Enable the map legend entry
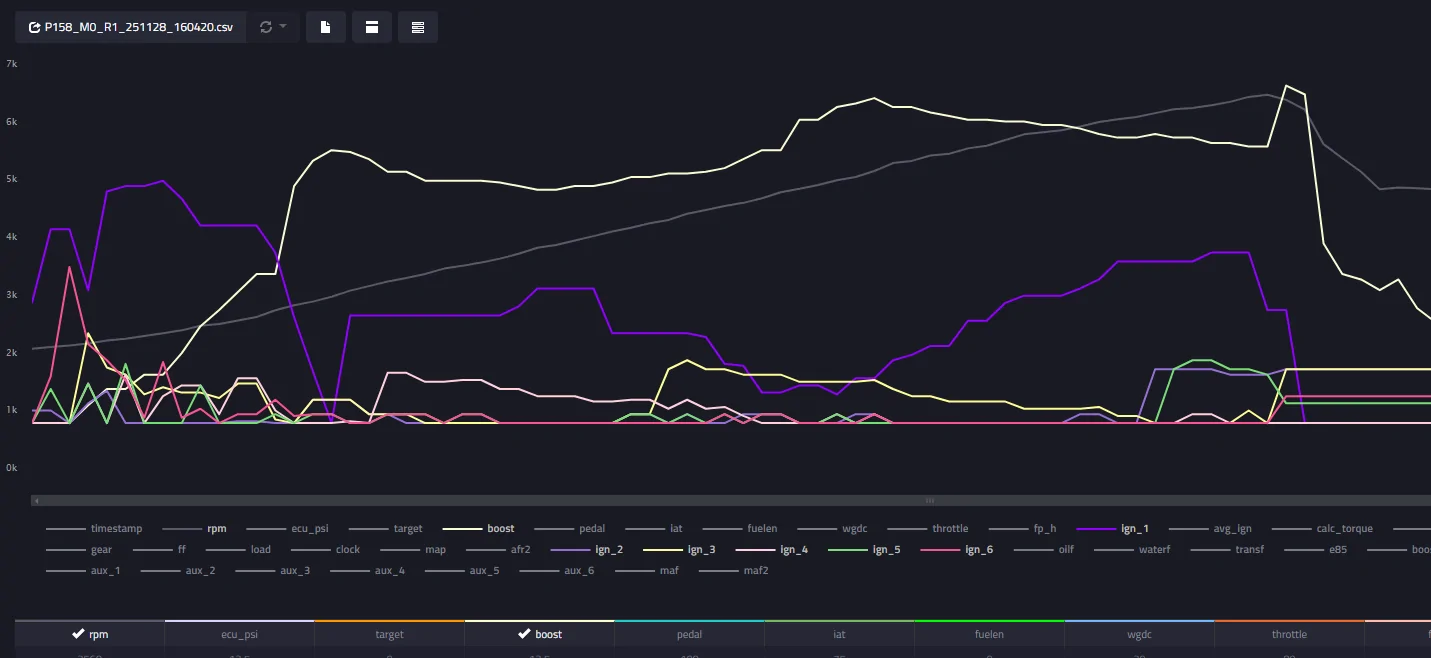Screen dimensions: 1431x658 coord(412,549)
